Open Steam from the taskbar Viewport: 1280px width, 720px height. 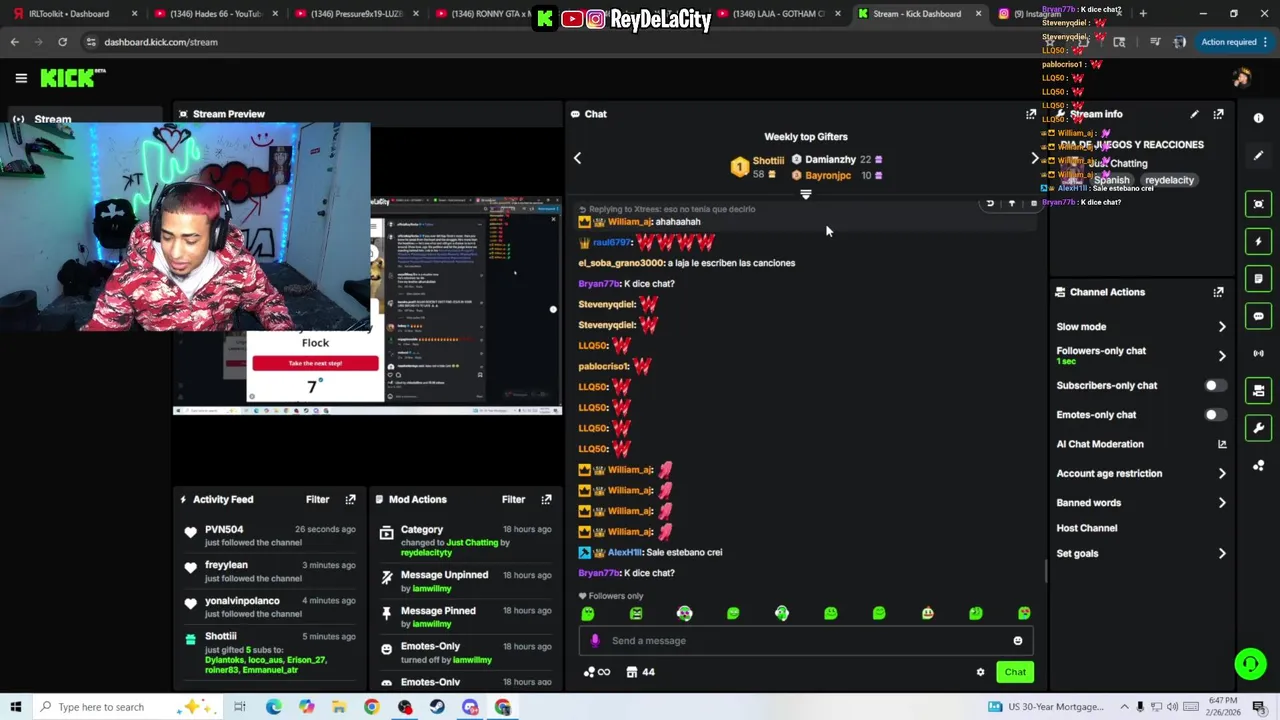(437, 707)
